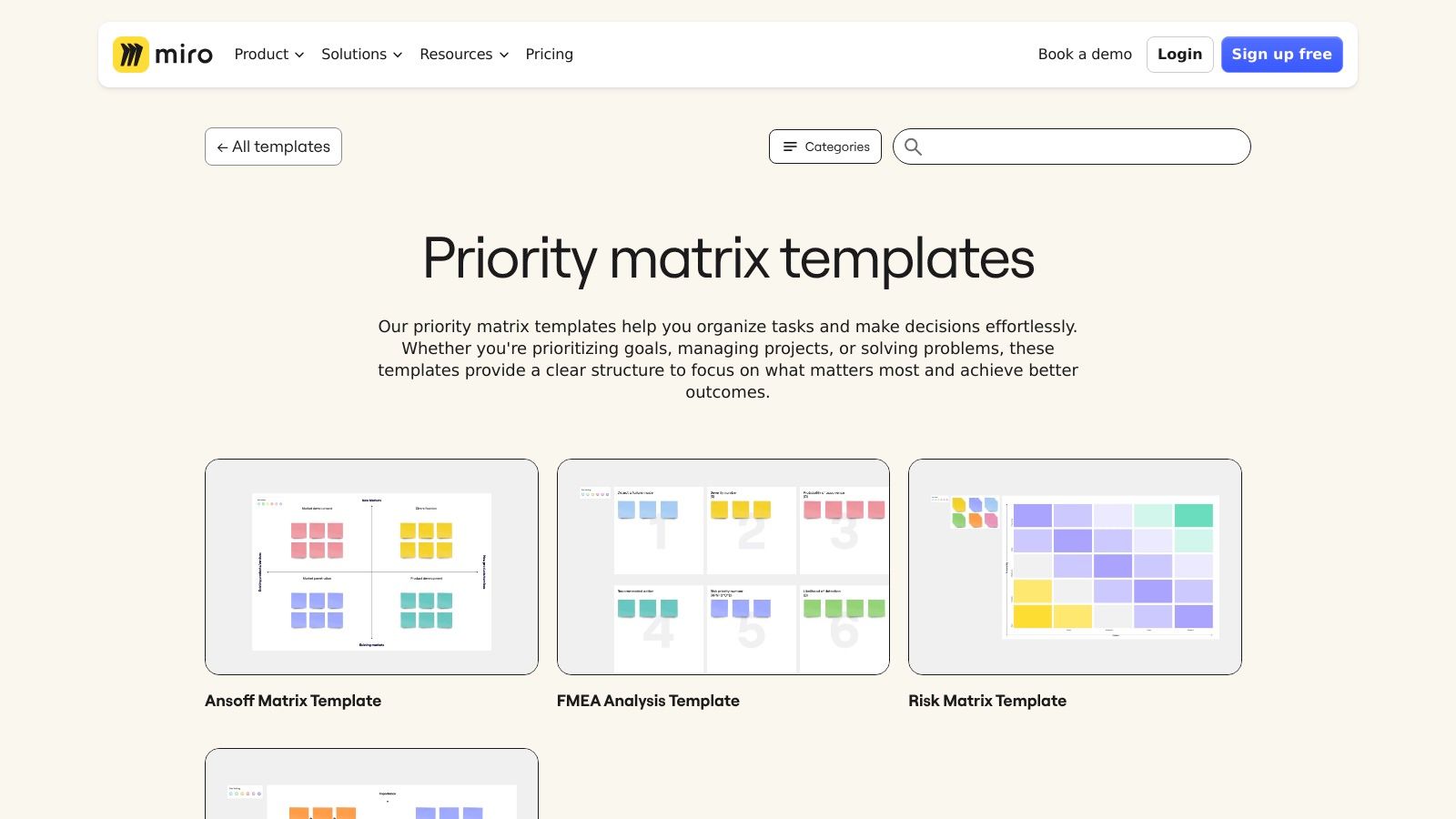
Task: Expand the Product dropdown menu
Action: [x=269, y=55]
